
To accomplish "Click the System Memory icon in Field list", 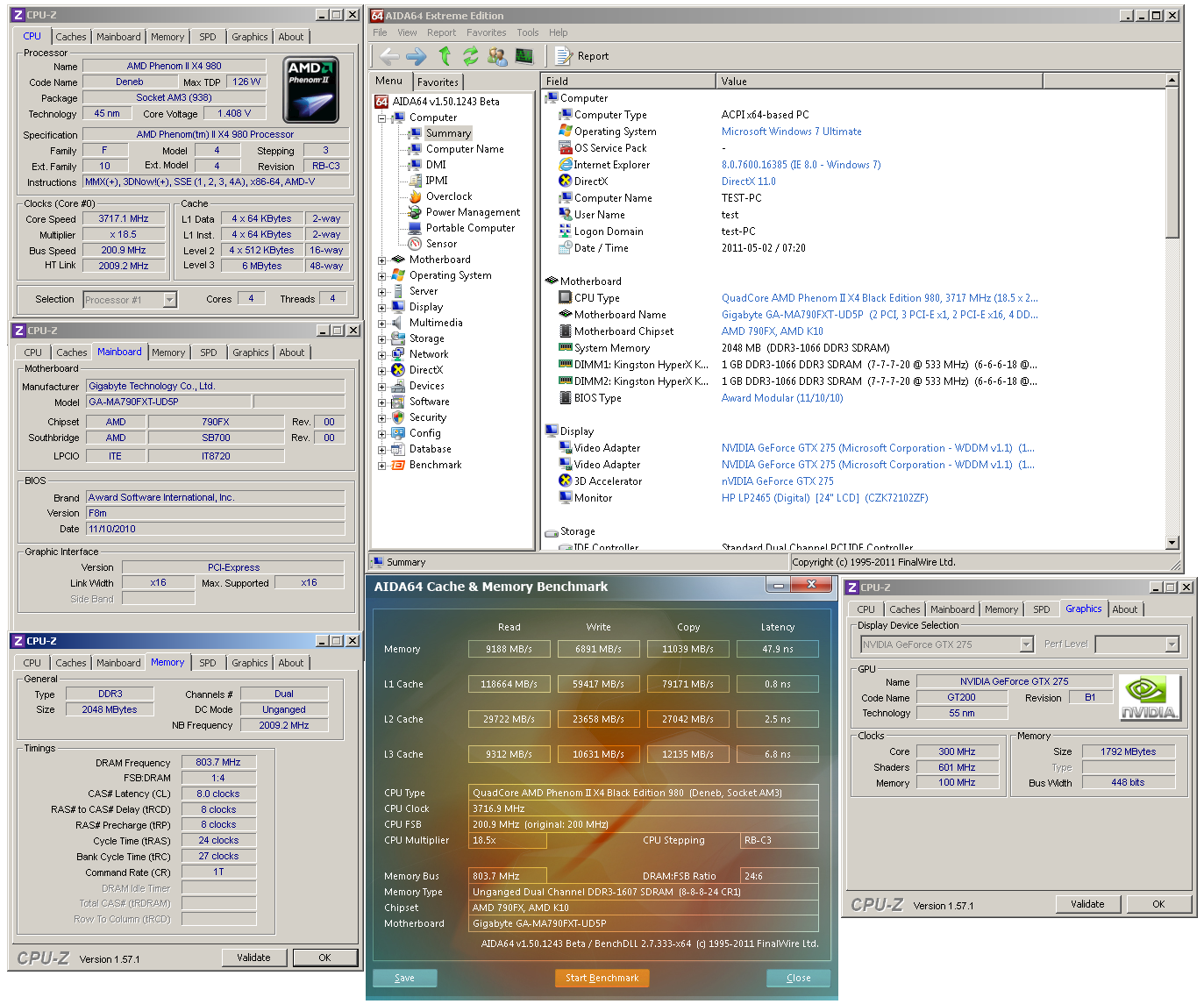I will (x=566, y=348).
